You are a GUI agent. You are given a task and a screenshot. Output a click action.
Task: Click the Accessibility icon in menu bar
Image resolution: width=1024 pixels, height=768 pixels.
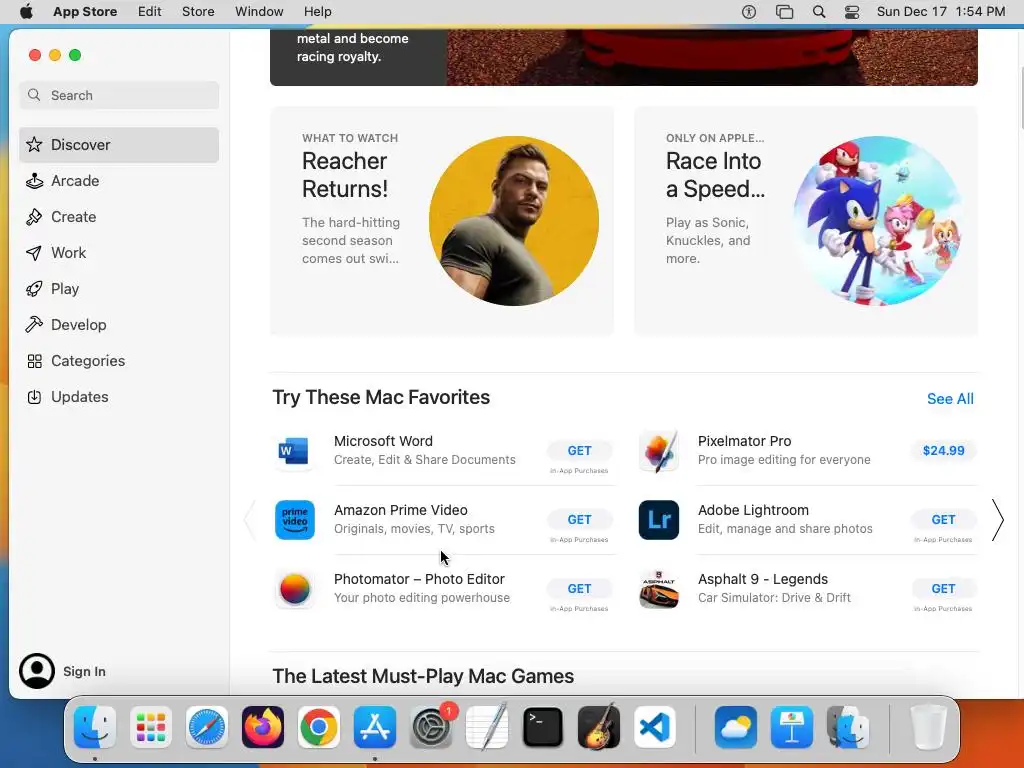(749, 12)
